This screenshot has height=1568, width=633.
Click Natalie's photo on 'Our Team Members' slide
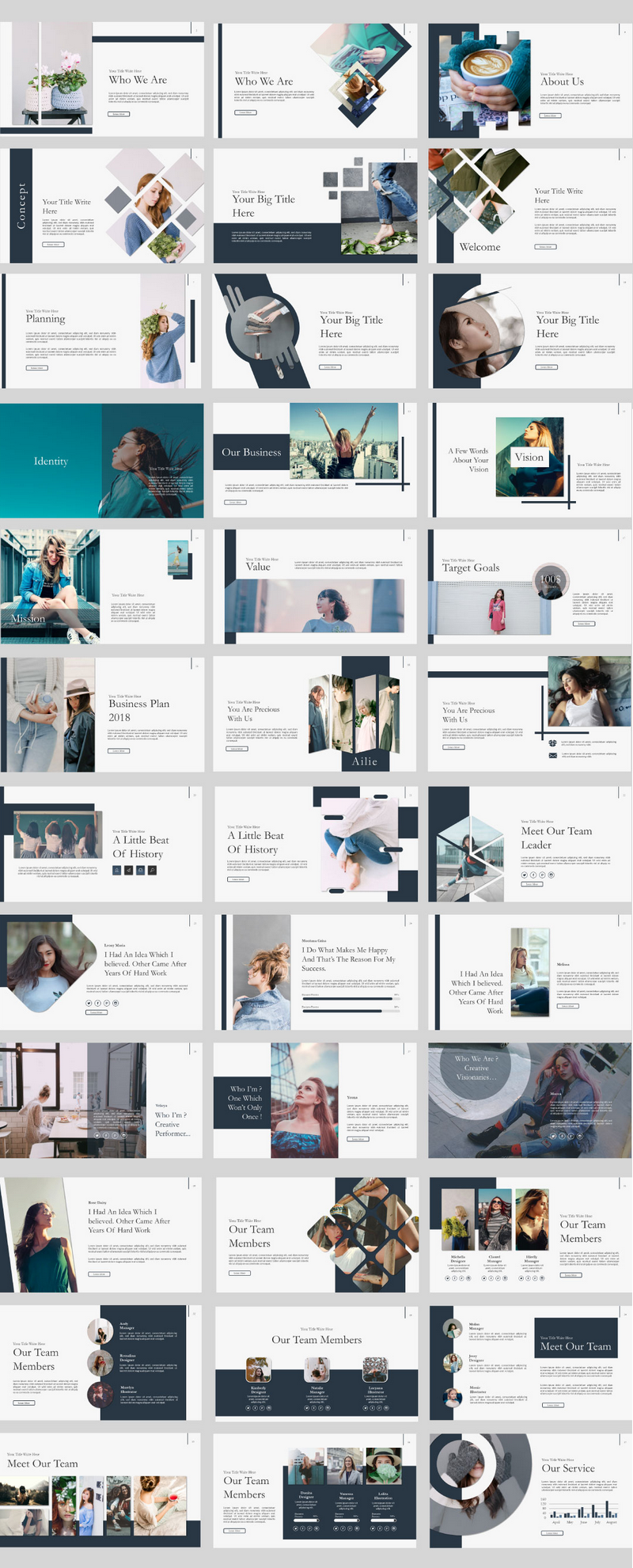(317, 1369)
